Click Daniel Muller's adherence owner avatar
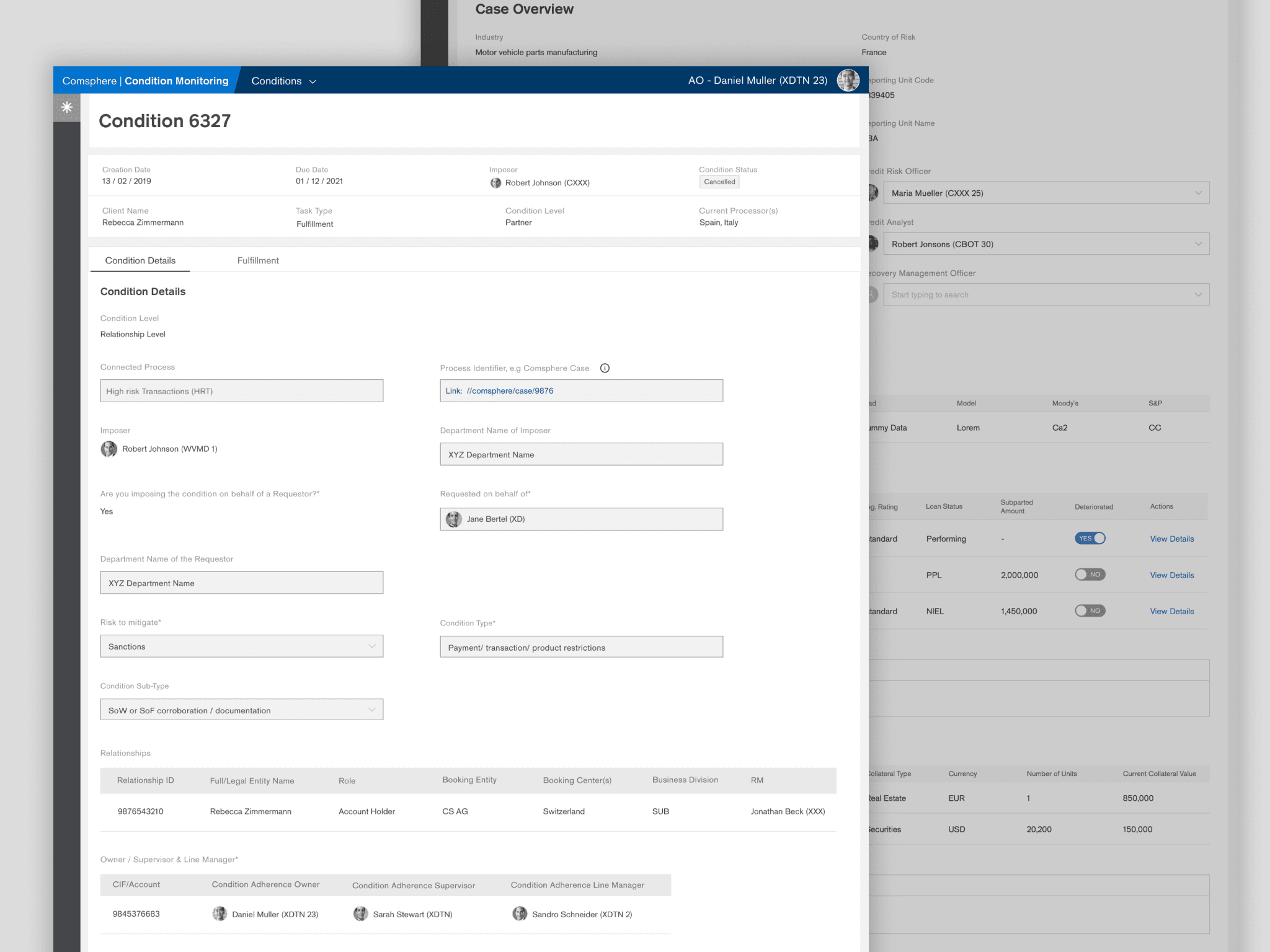Image resolution: width=1270 pixels, height=952 pixels. click(x=220, y=914)
